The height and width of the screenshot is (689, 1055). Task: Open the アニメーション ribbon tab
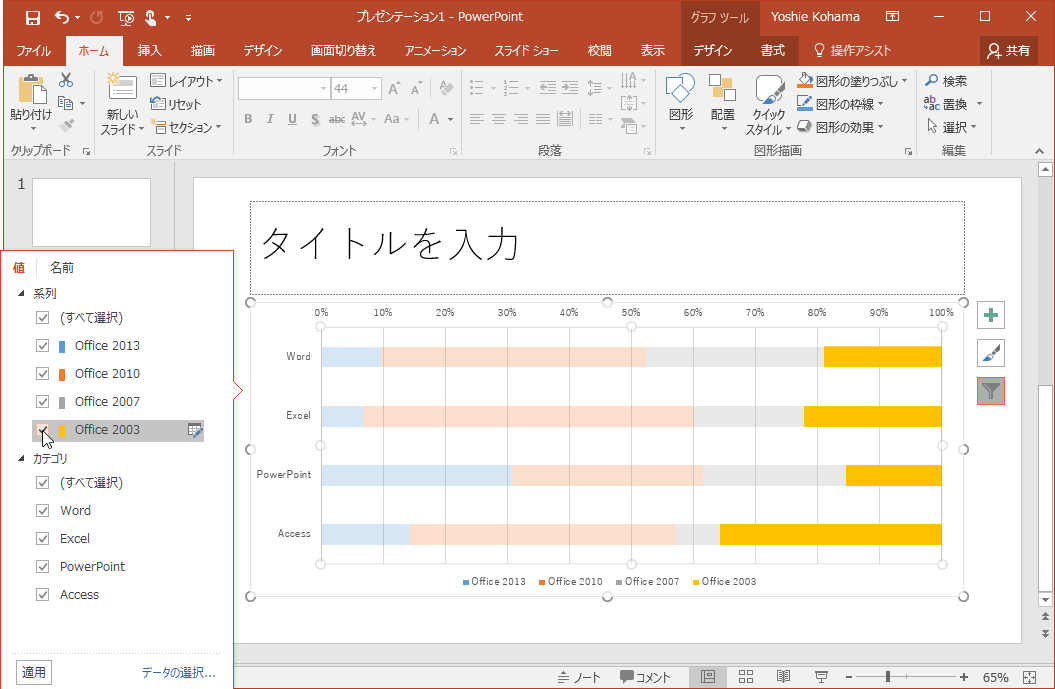[435, 50]
